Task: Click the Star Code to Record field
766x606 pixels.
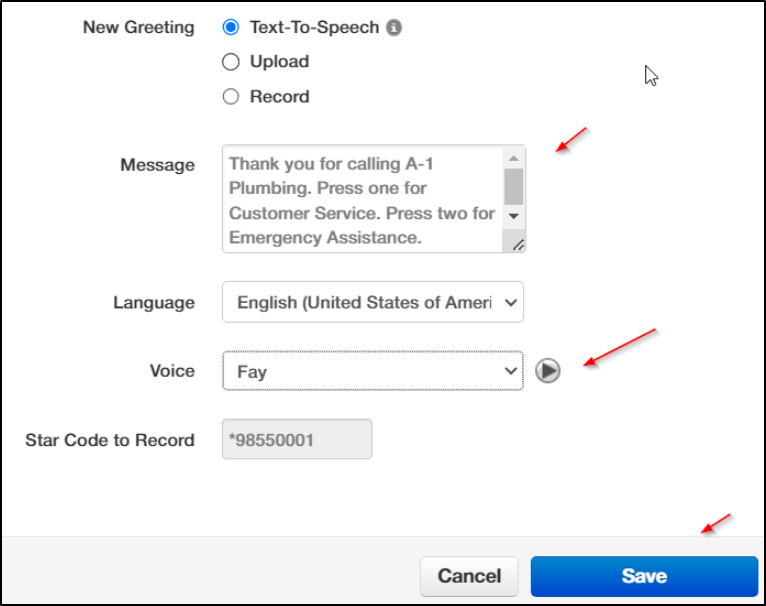Action: click(x=297, y=439)
